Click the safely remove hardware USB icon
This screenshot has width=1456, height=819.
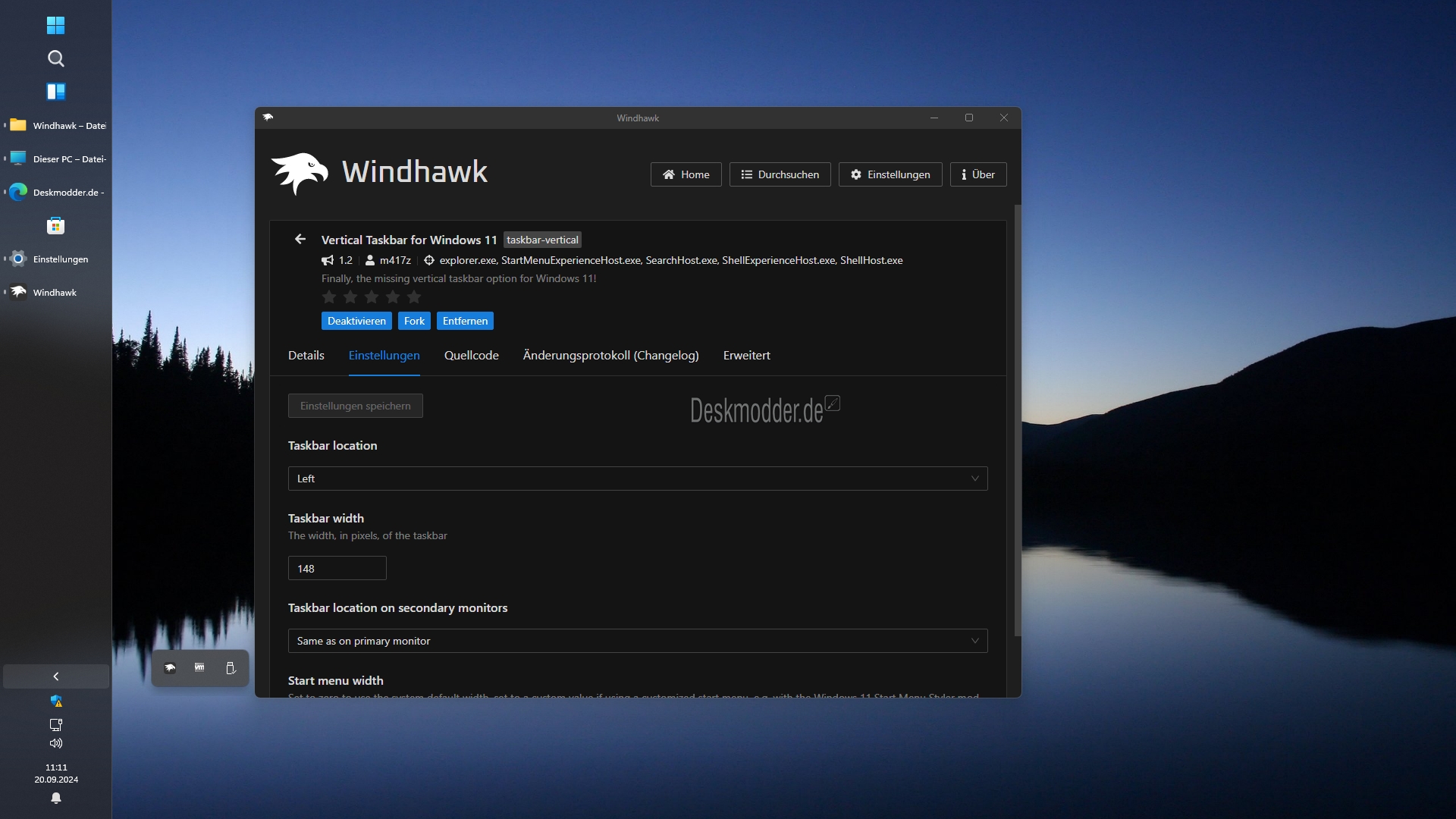click(231, 668)
